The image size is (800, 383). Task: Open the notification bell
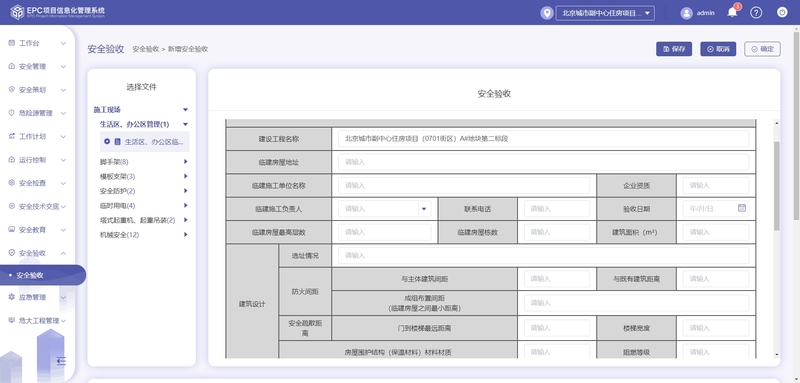point(732,13)
